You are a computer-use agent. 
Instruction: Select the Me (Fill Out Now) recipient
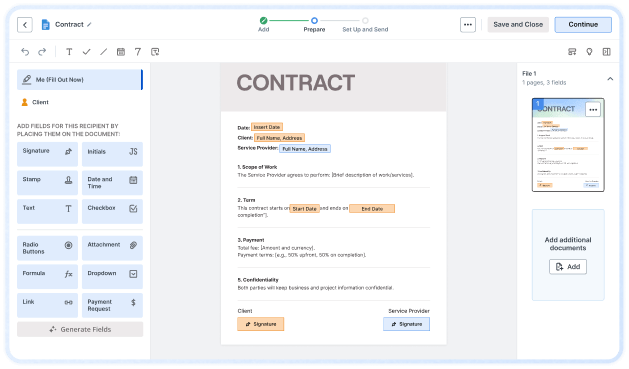80,79
